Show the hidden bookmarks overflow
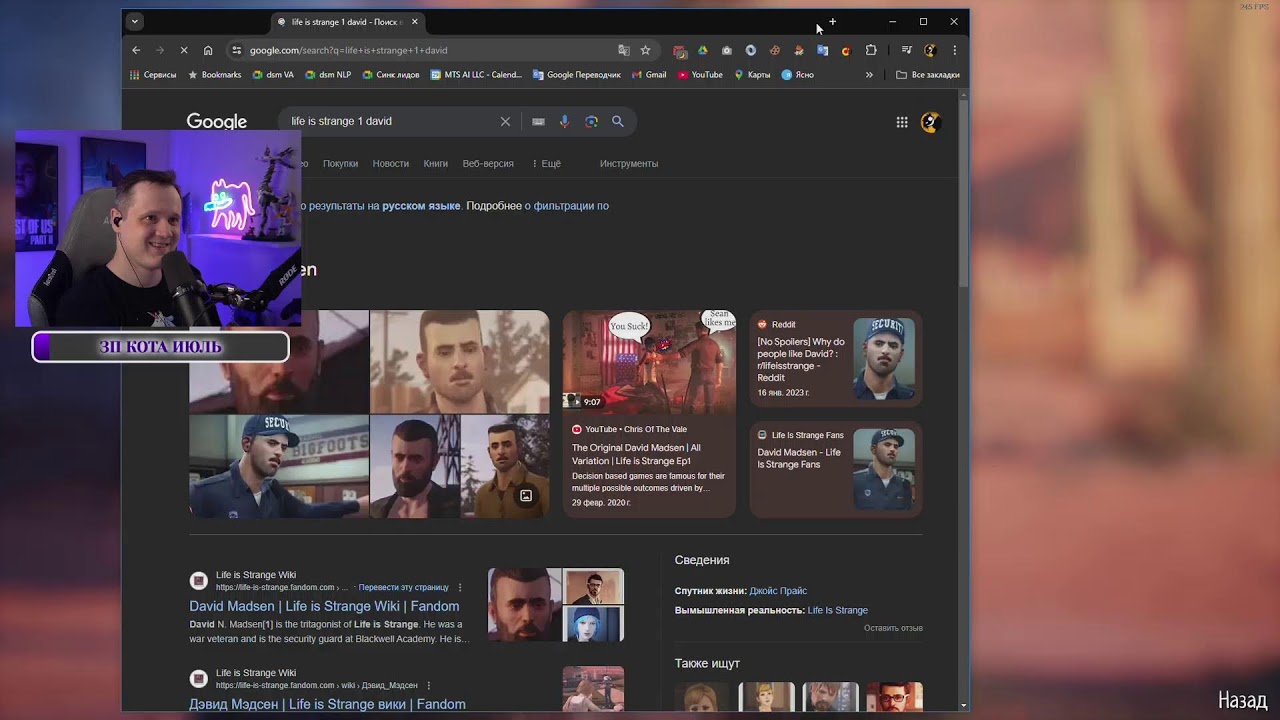Image resolution: width=1280 pixels, height=720 pixels. pyautogui.click(x=869, y=75)
